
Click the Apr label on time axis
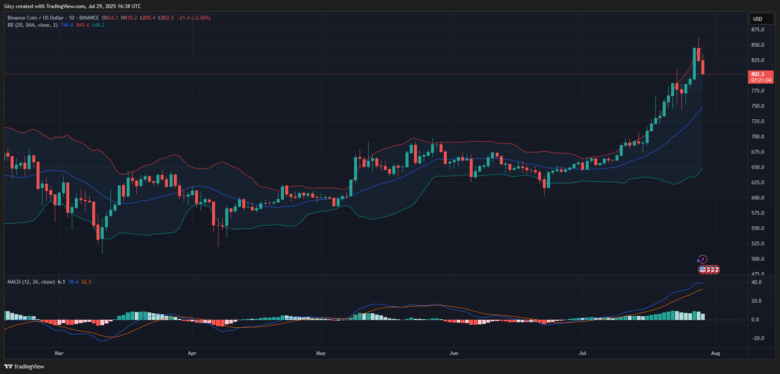click(x=192, y=354)
